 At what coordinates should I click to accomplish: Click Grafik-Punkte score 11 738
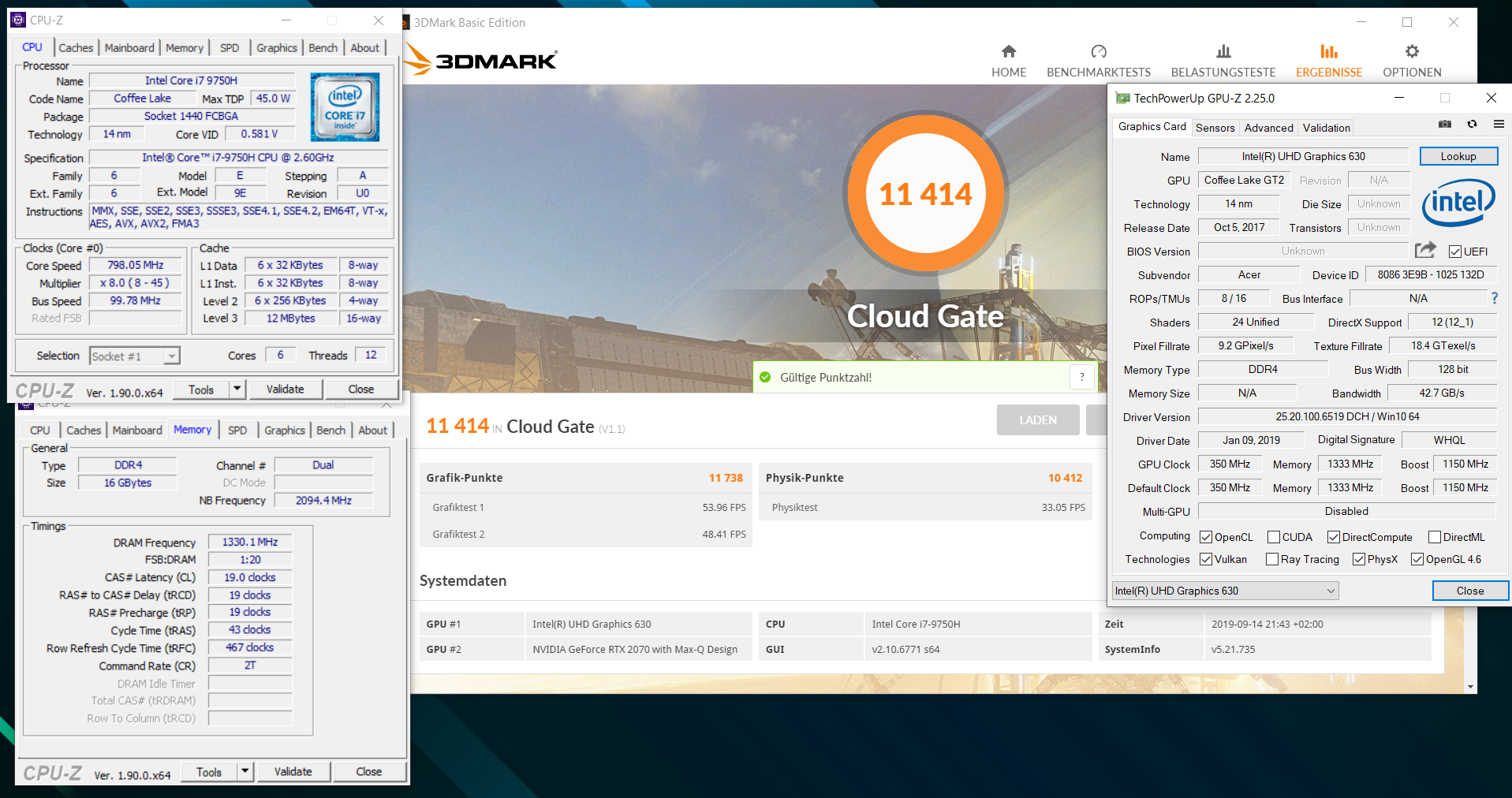[x=726, y=478]
